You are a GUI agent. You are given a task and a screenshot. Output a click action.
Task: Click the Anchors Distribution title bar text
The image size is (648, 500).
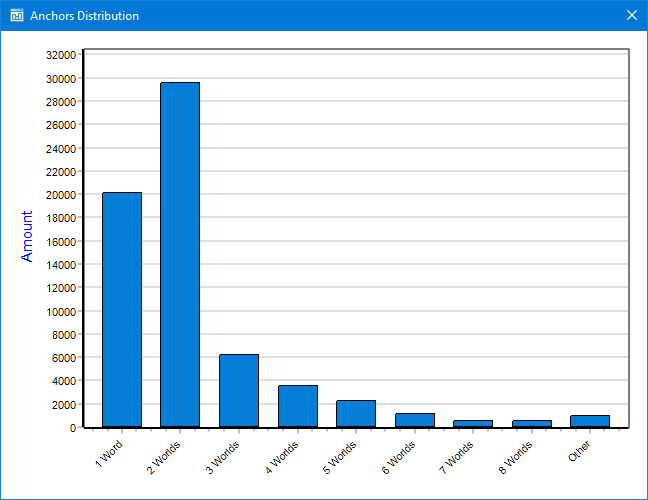(x=85, y=16)
